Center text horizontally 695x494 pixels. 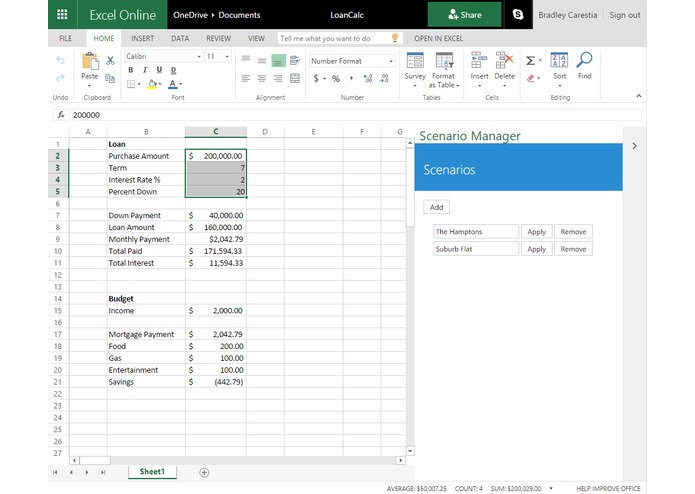(262, 78)
